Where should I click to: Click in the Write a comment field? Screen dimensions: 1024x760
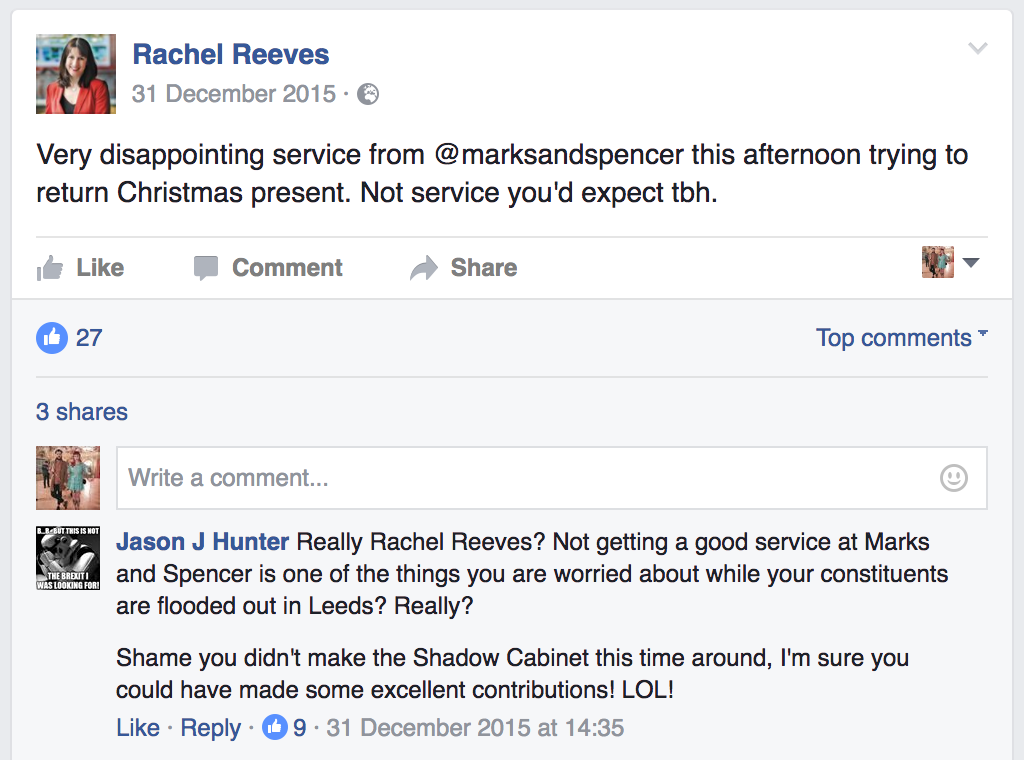click(x=552, y=478)
